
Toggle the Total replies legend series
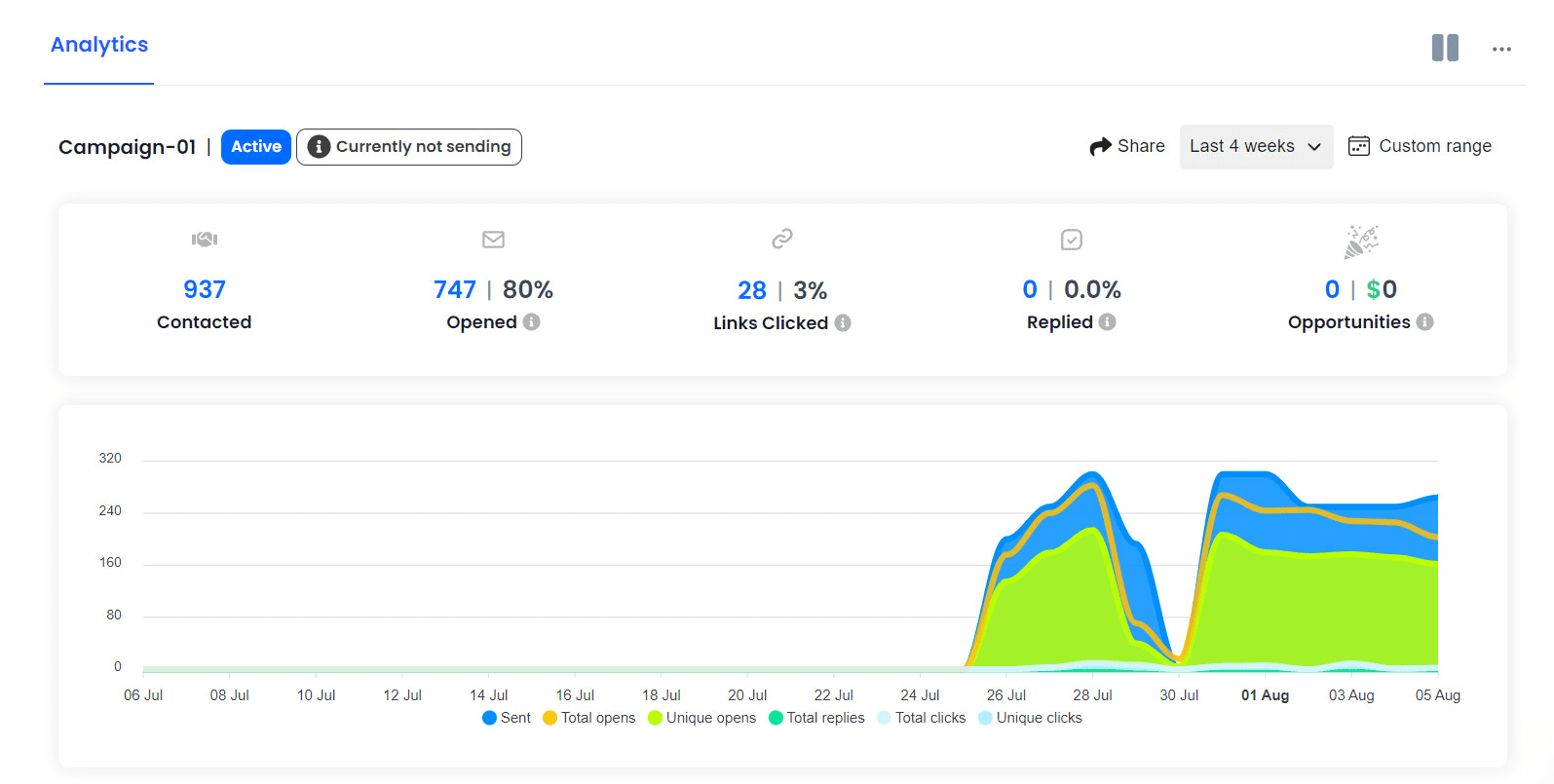(x=816, y=718)
